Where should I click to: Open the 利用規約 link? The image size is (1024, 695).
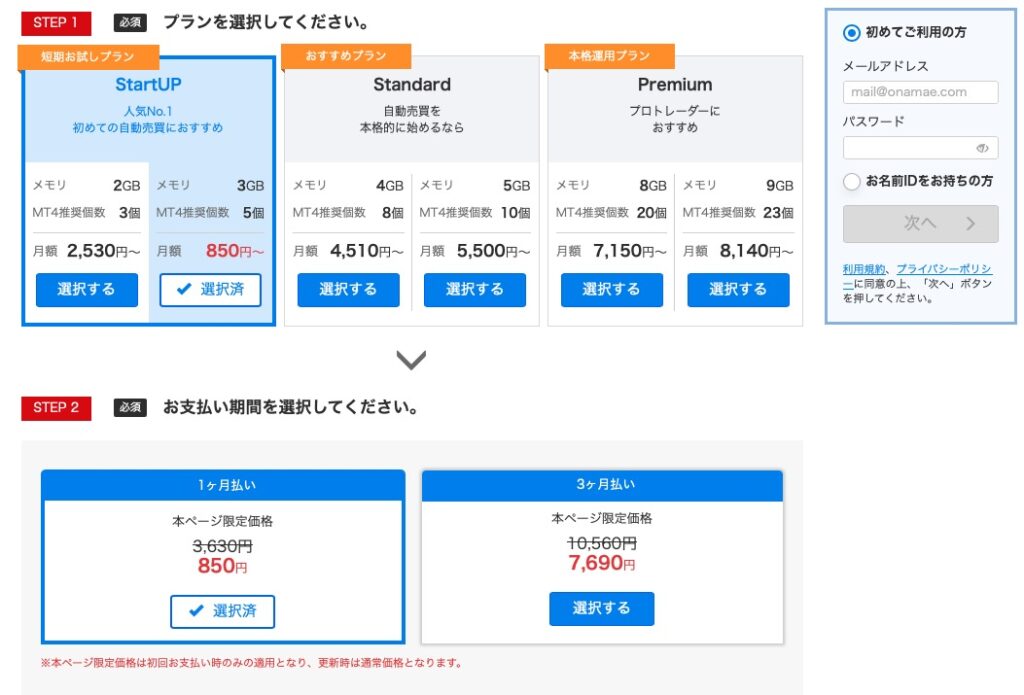pos(863,269)
